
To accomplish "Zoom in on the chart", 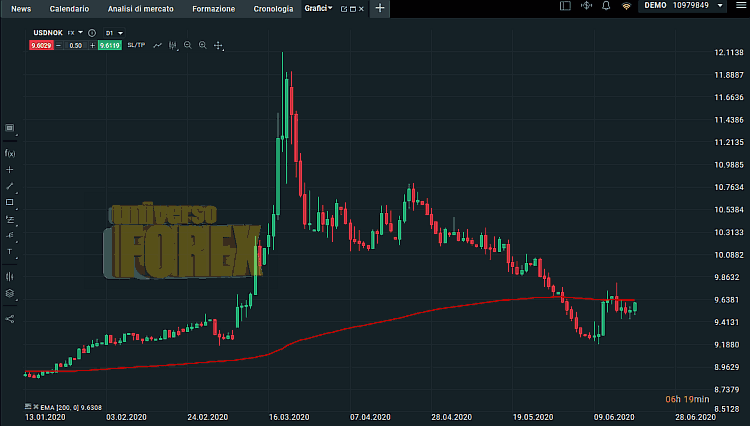I will (x=202, y=45).
